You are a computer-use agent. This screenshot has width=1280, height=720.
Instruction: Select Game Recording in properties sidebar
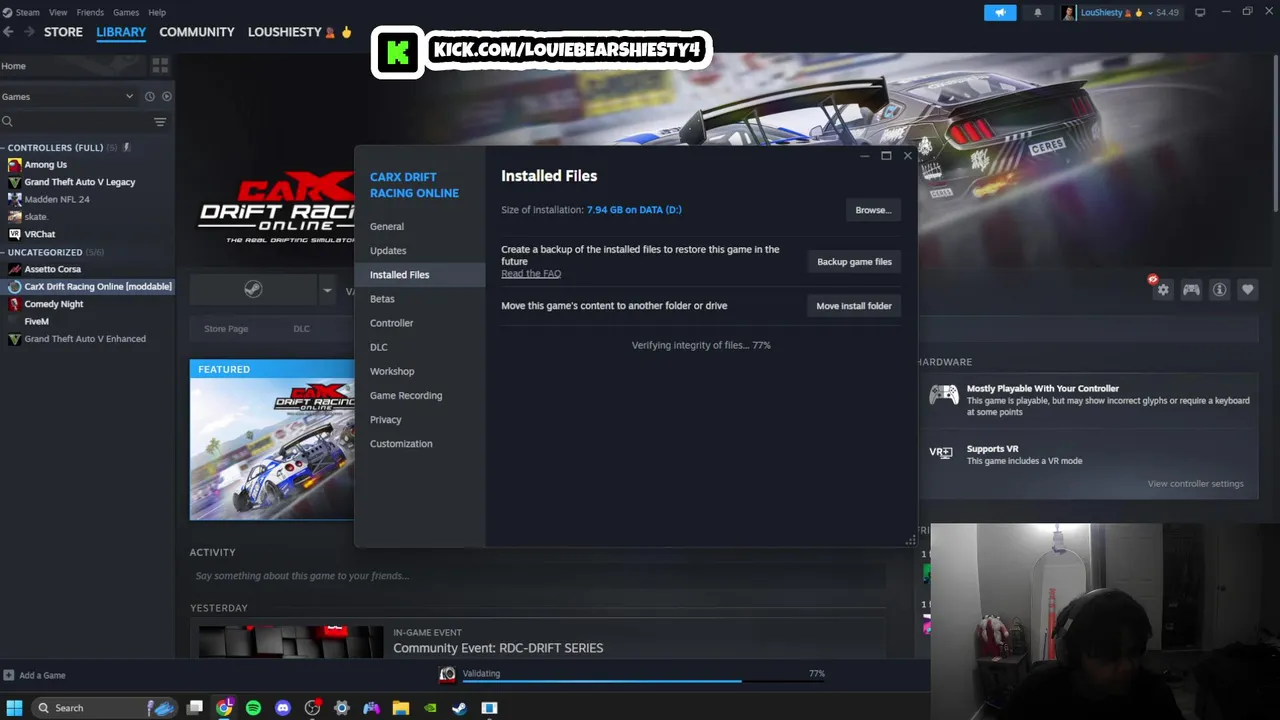click(420, 395)
